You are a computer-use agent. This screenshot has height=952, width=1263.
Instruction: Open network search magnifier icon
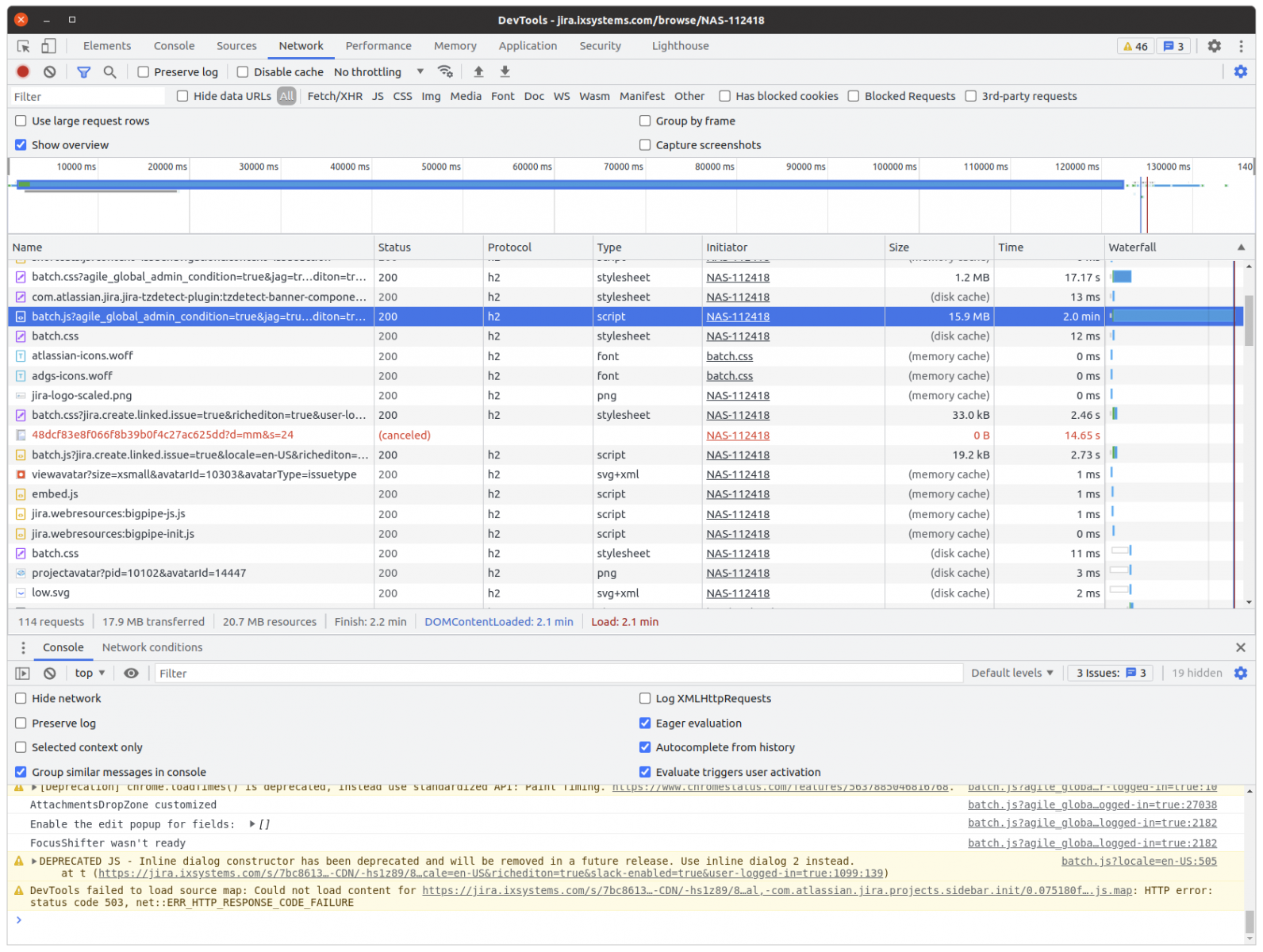109,71
